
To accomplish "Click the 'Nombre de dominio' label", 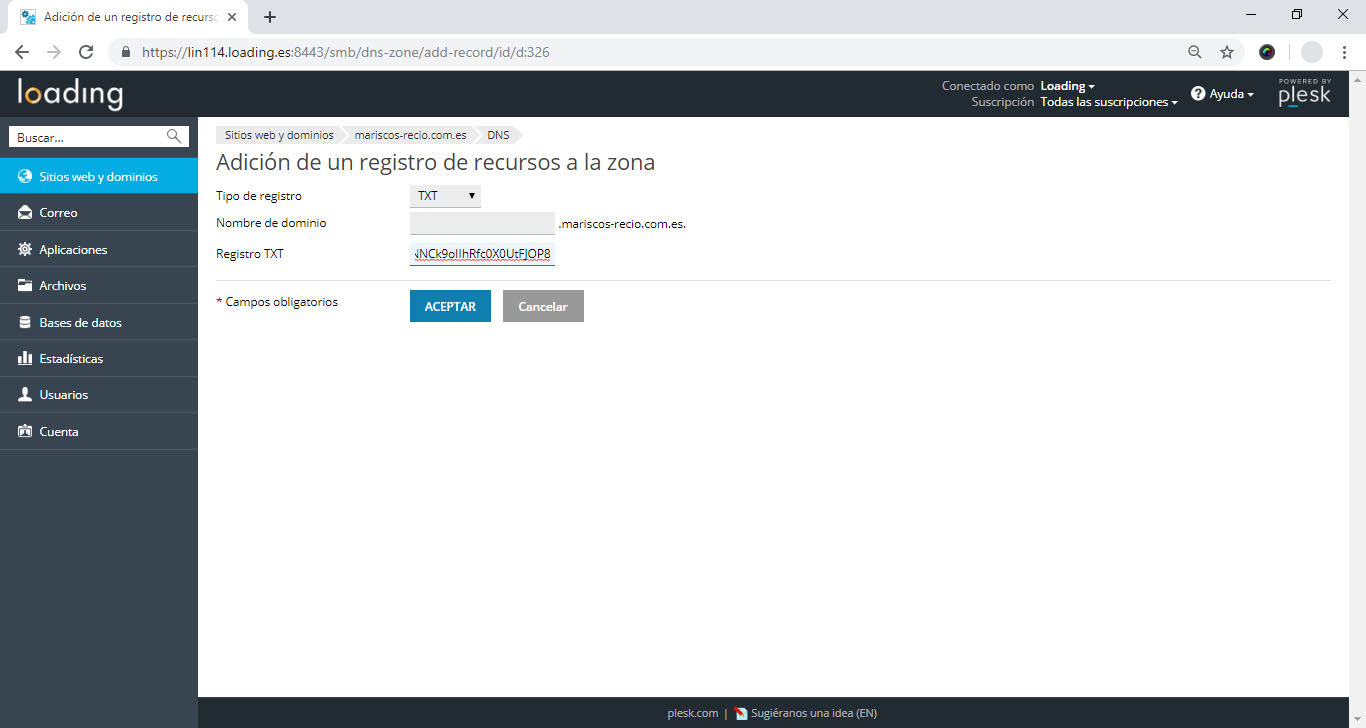I will pyautogui.click(x=271, y=223).
